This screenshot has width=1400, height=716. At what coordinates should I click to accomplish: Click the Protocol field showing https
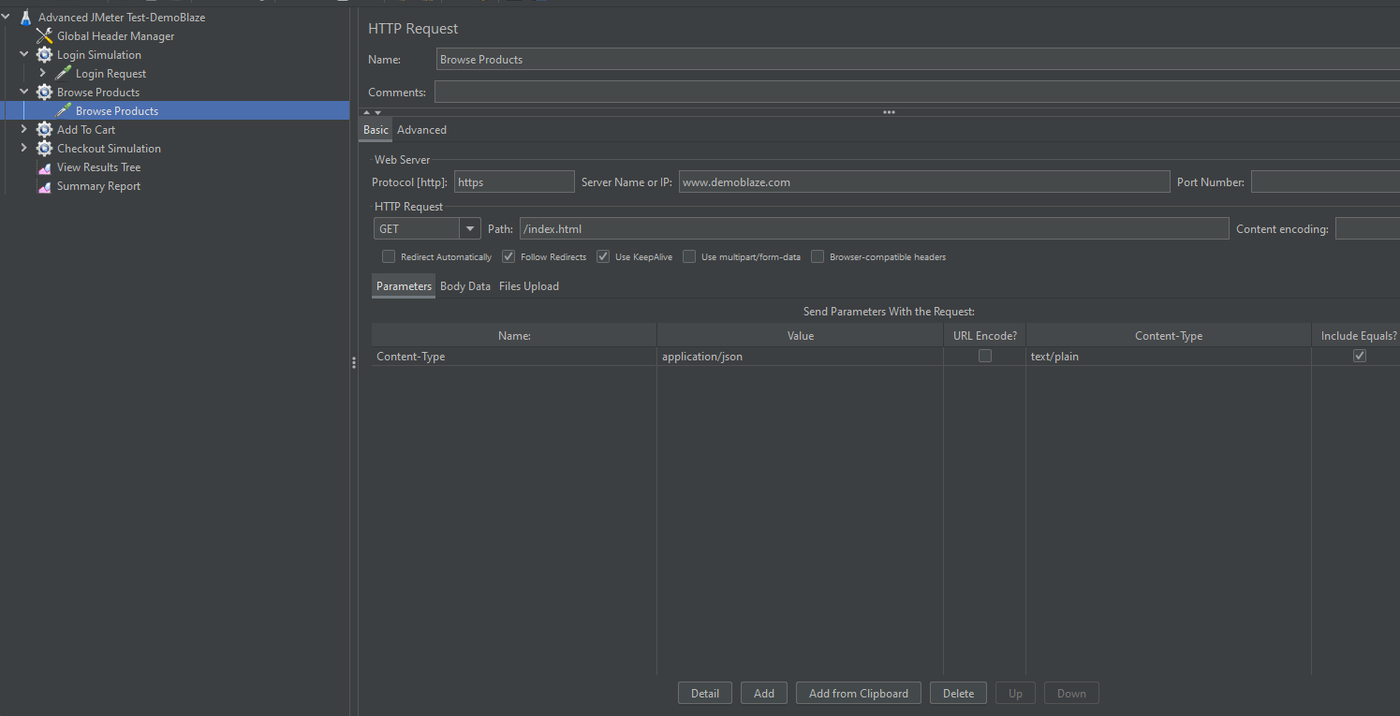(514, 182)
